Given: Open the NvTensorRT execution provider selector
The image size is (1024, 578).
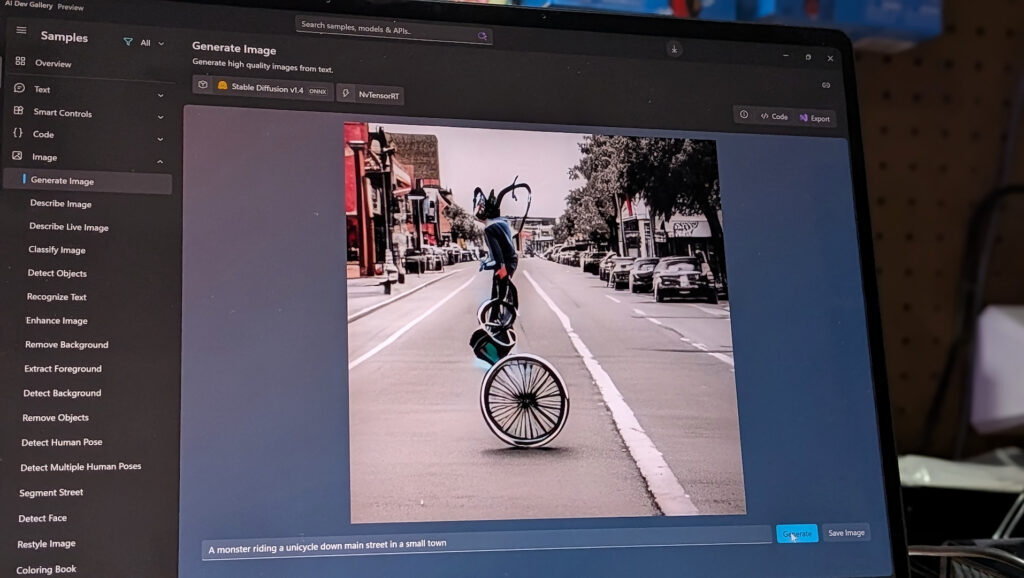Looking at the screenshot, I should tap(370, 94).
